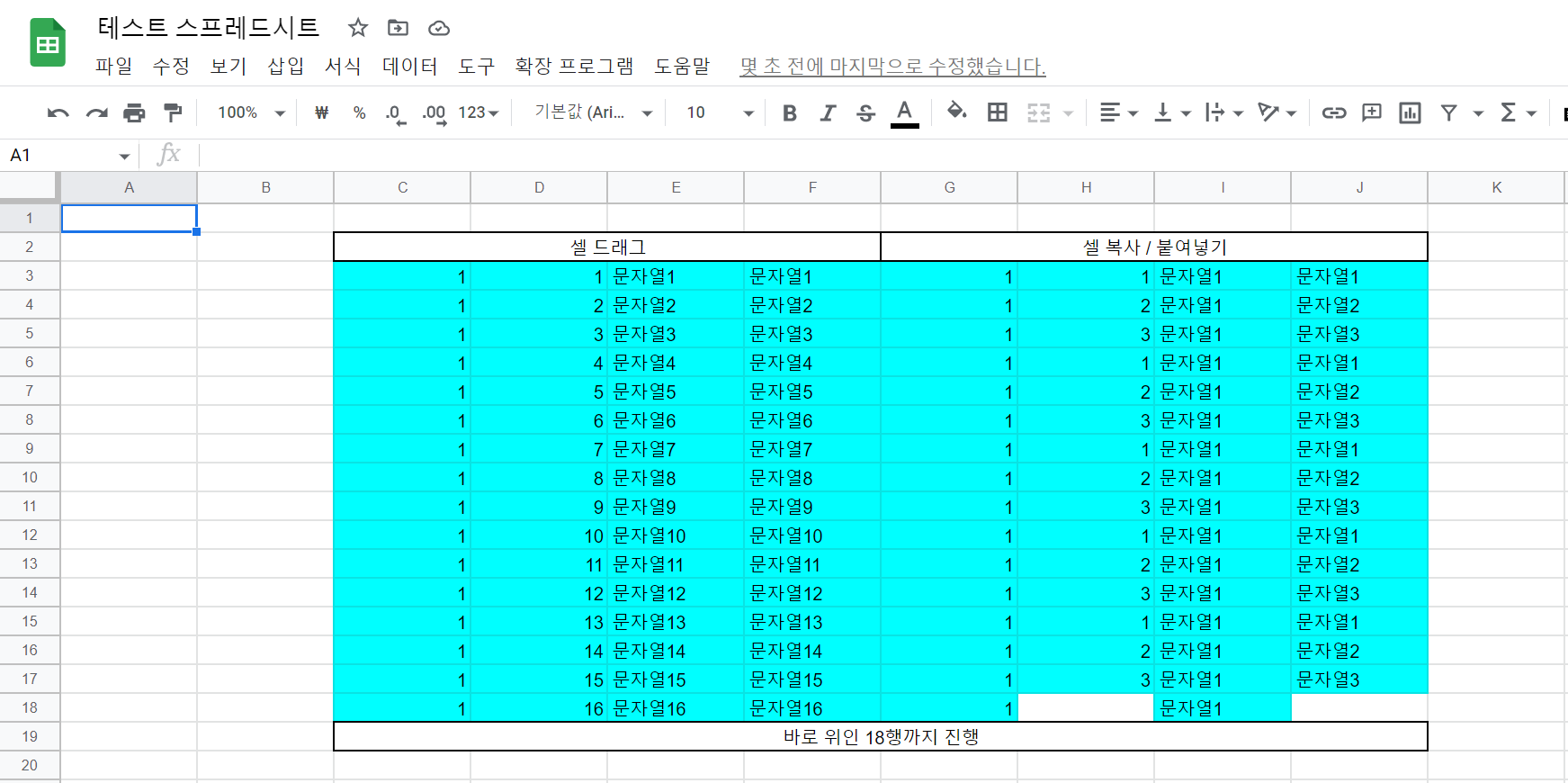Open the 도움말 menu
Viewport: 1568px width, 783px height.
pos(682,66)
